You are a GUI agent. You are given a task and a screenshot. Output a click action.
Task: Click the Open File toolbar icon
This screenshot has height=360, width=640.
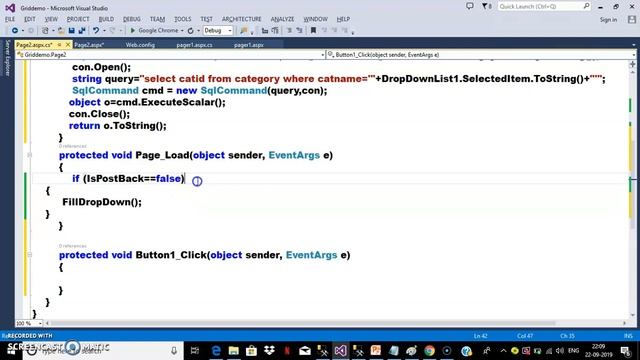click(x=61, y=31)
